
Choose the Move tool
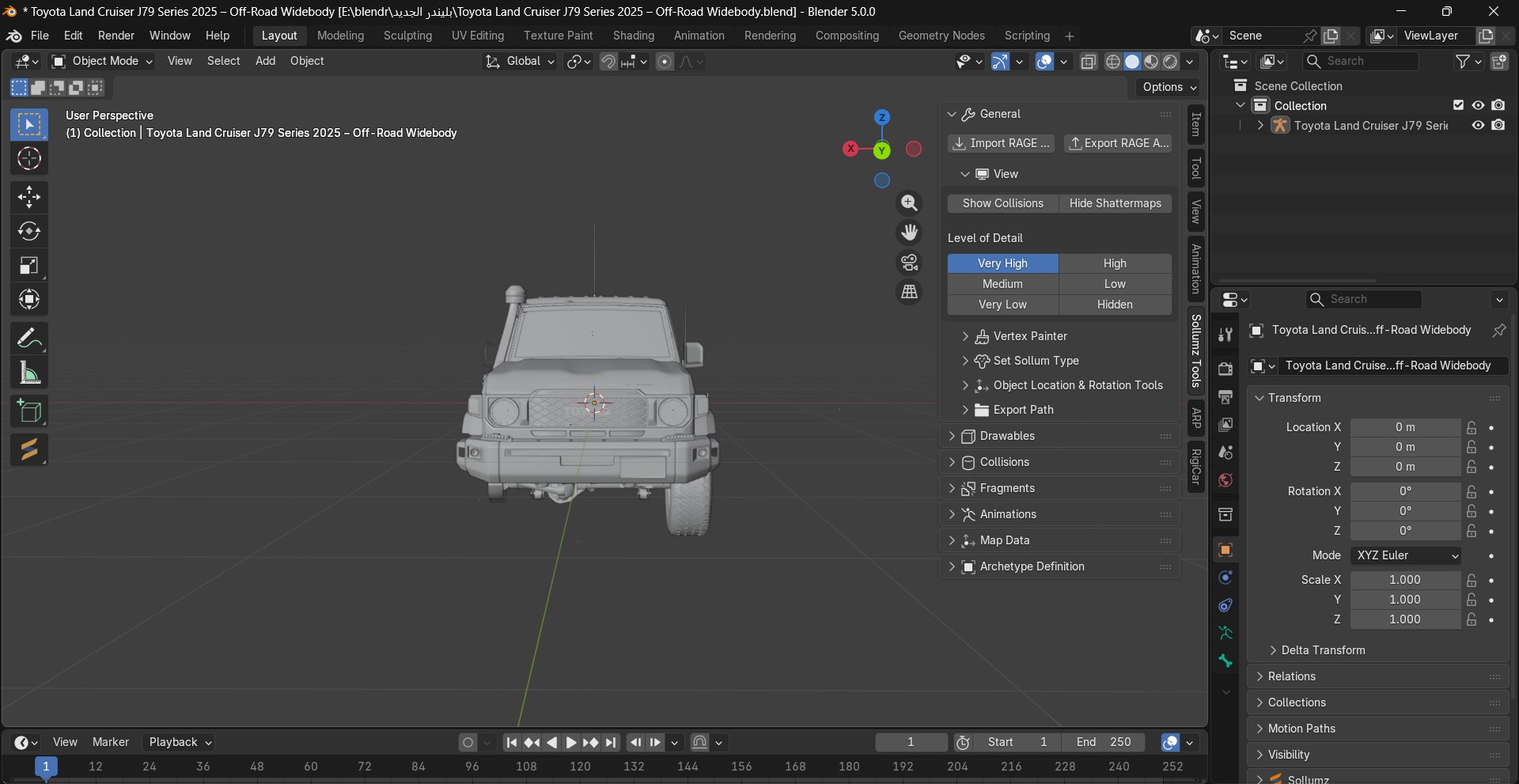click(29, 197)
